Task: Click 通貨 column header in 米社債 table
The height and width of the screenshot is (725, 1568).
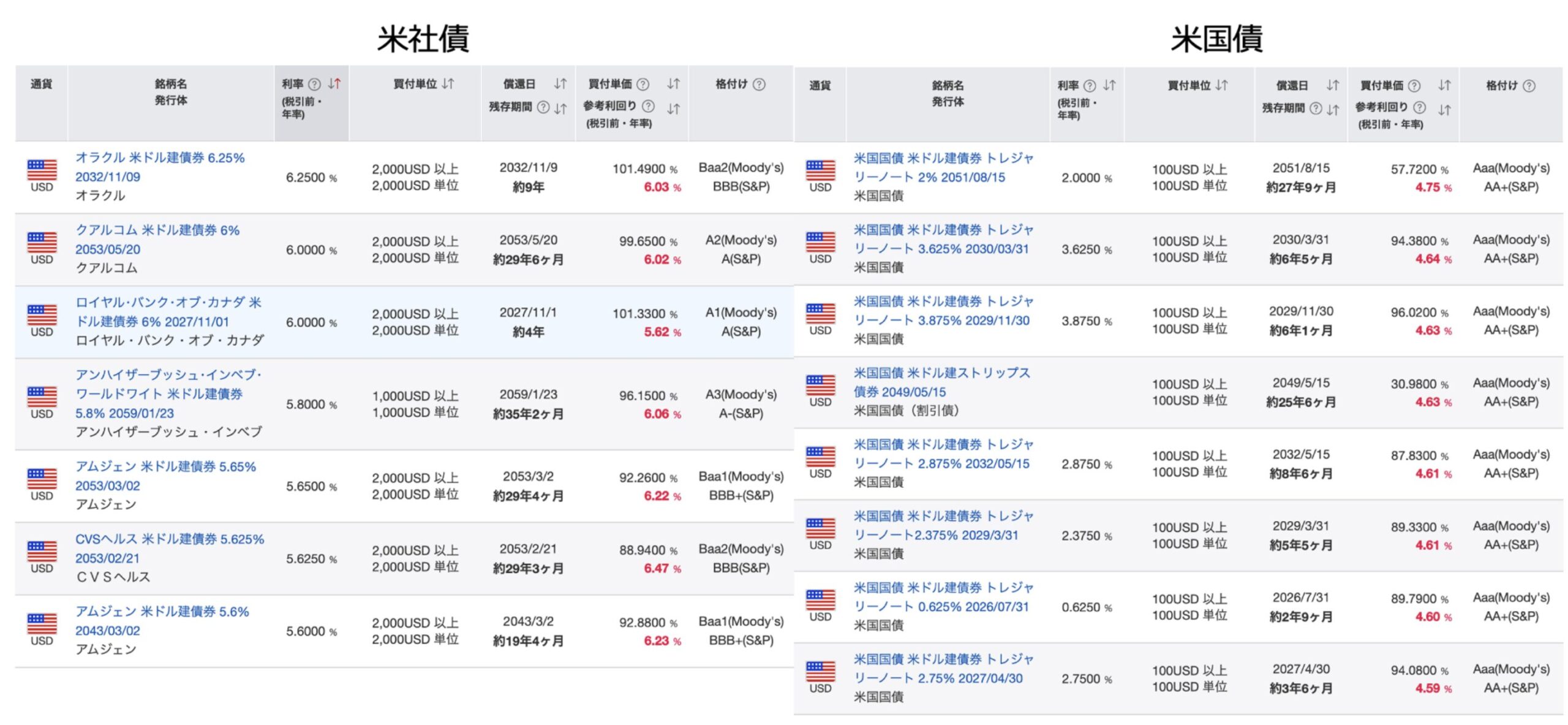Action: (x=41, y=84)
